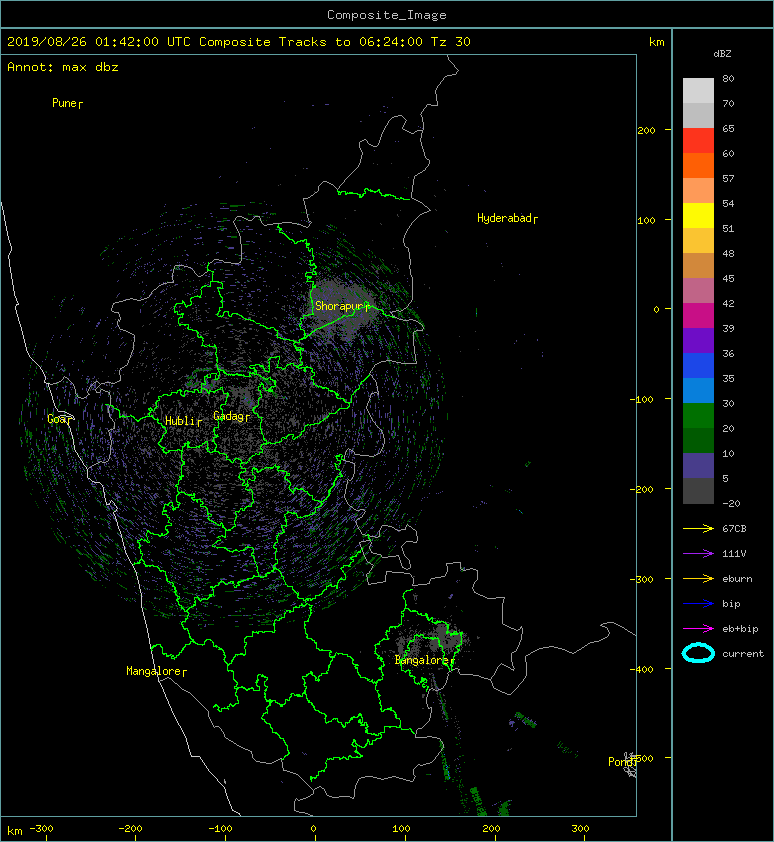
Task: Click the 48 dBZ brown-orange swatch
Action: click(x=698, y=265)
